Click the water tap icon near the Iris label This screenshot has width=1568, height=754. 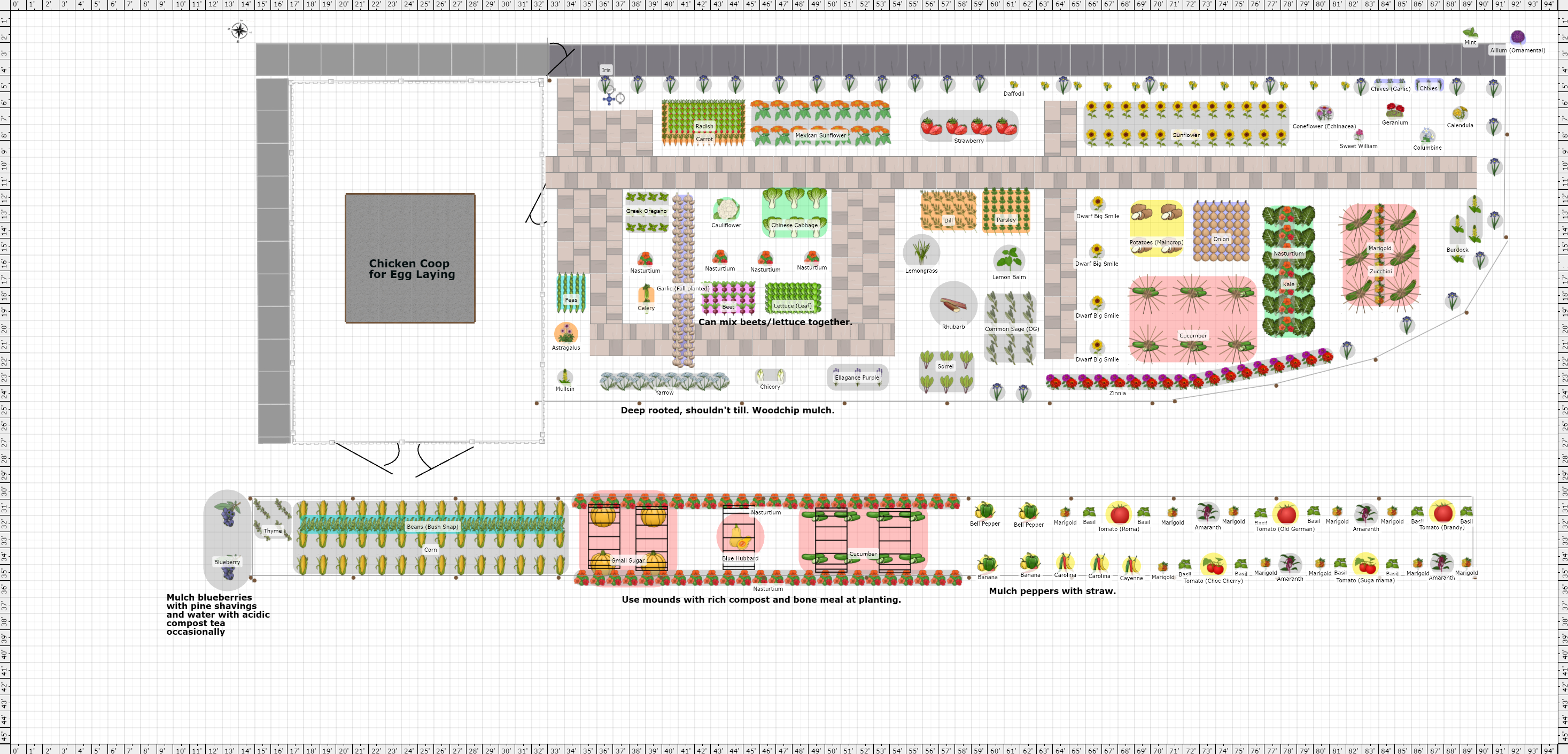(609, 99)
